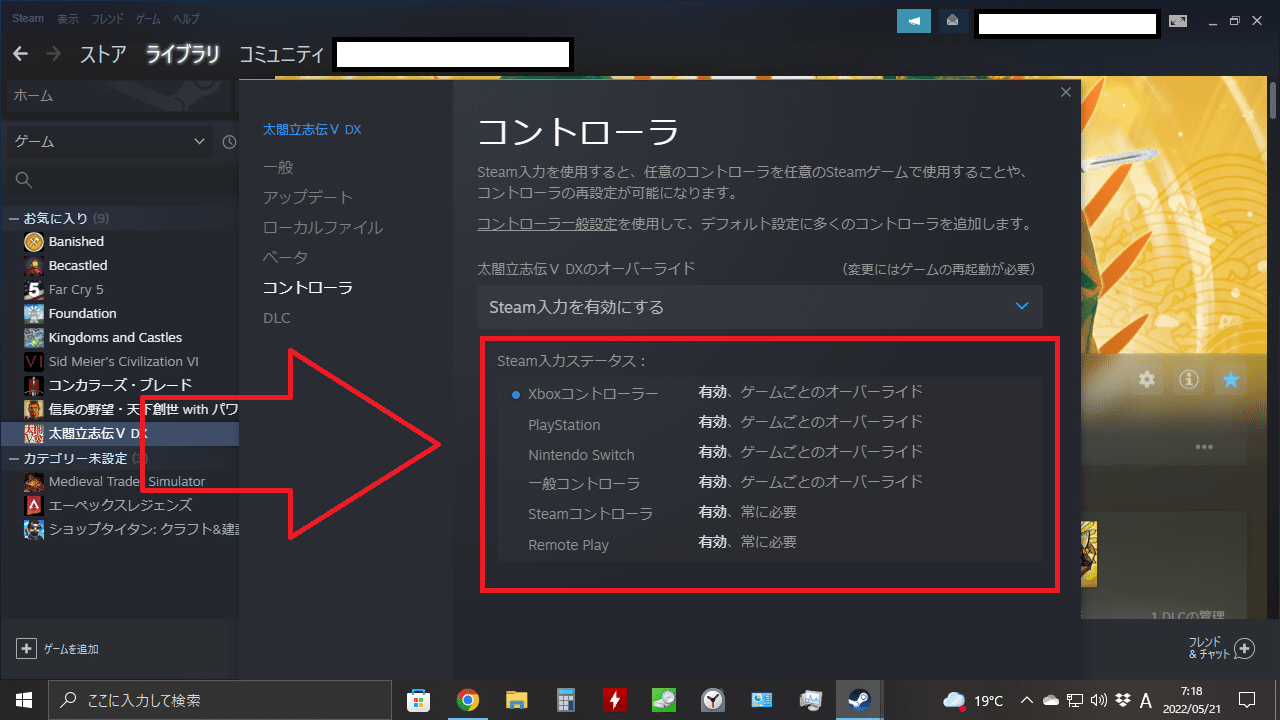Toggle the favorite star icon
This screenshot has height=720, width=1280.
[1231, 380]
